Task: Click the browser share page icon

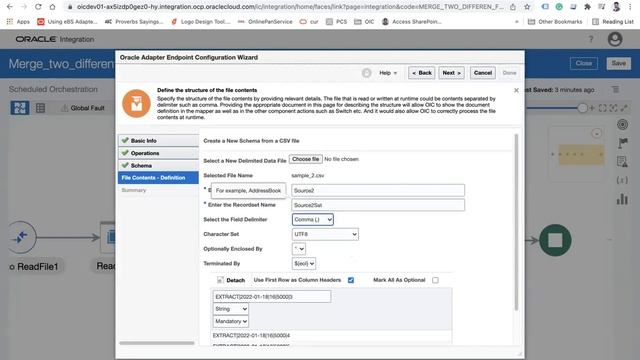Action: [513, 7]
